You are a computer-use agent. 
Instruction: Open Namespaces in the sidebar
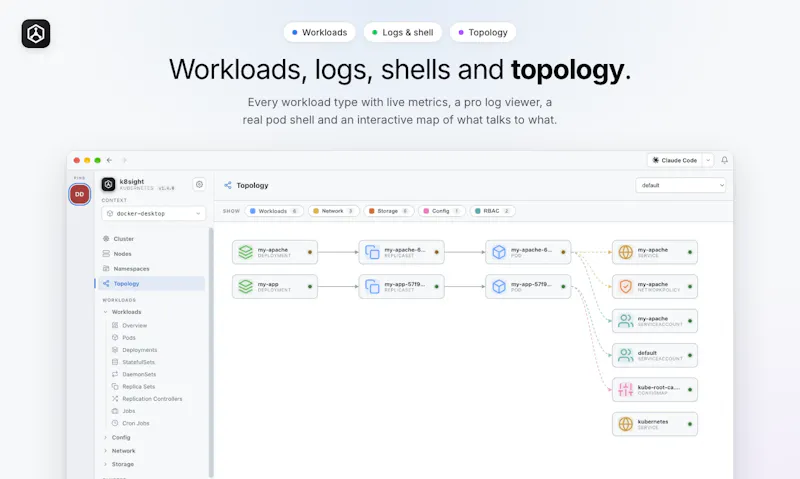pyautogui.click(x=151, y=268)
